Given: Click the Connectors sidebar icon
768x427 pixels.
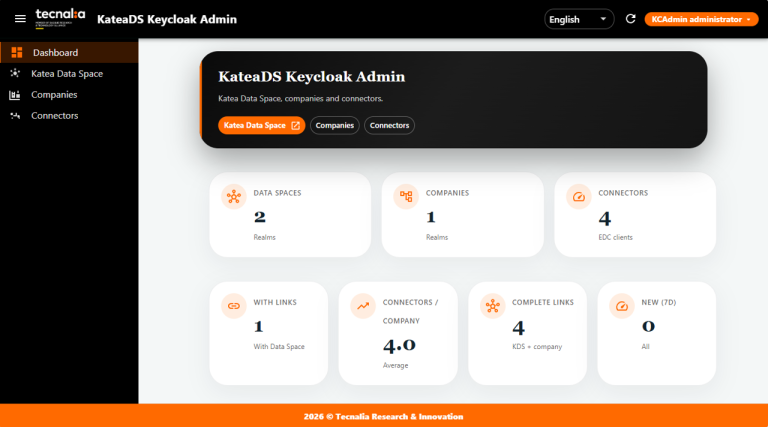Looking at the screenshot, I should tap(15, 116).
